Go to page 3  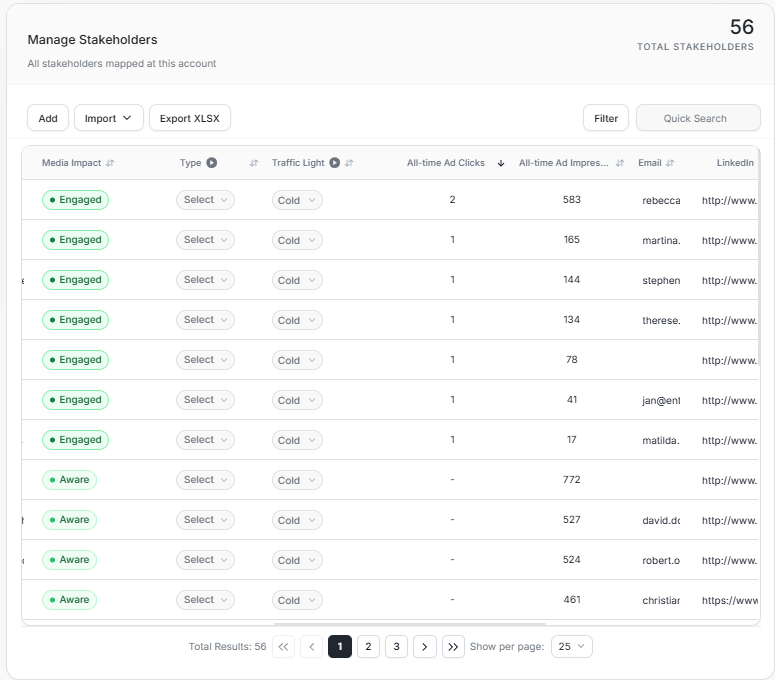(396, 646)
